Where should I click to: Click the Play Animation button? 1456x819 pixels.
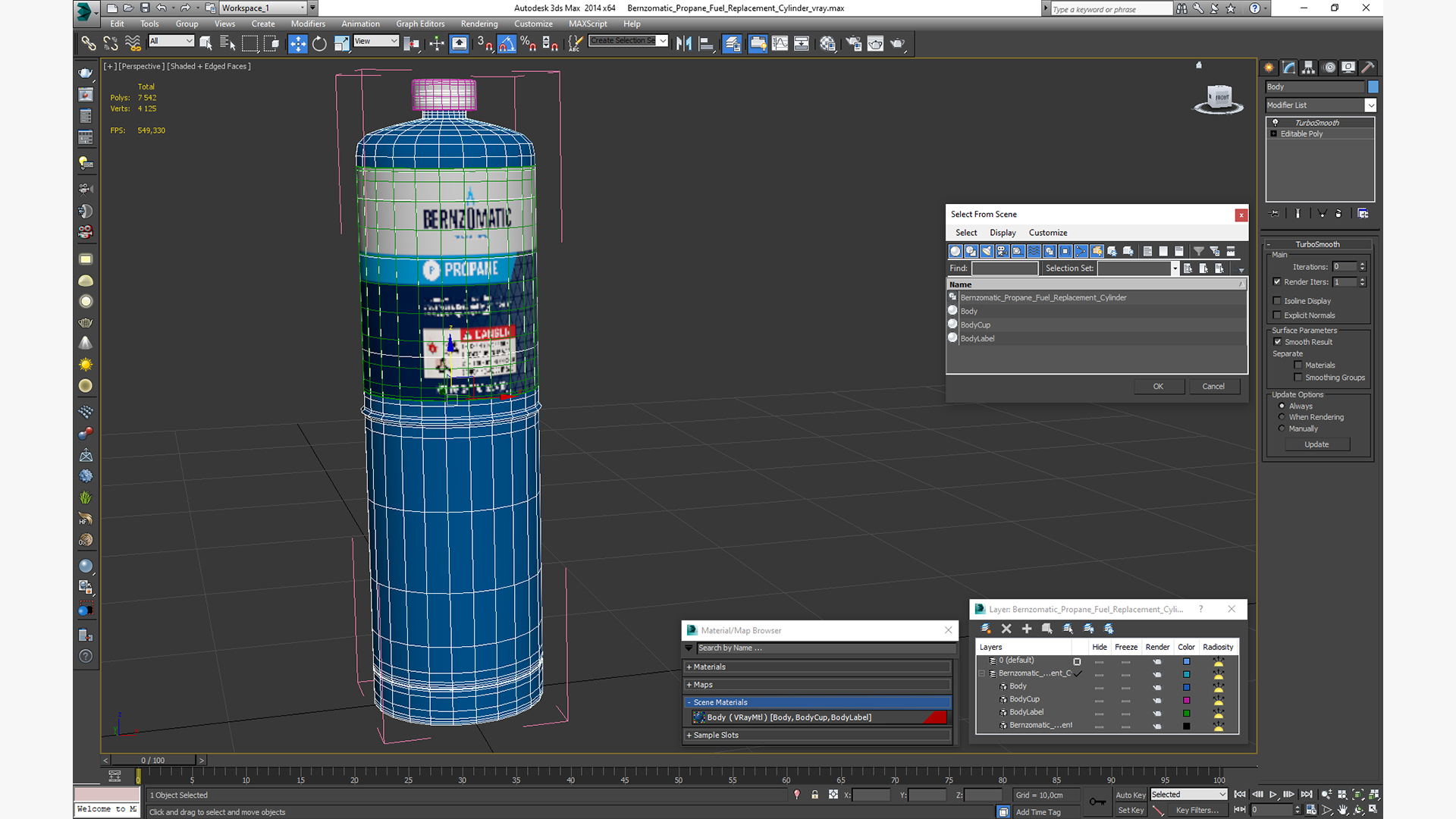[x=1272, y=795]
